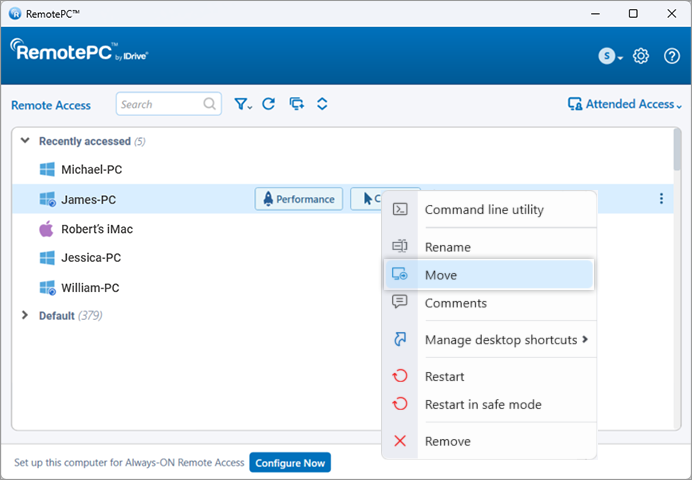Collapse the Recently accessed group

tap(26, 141)
